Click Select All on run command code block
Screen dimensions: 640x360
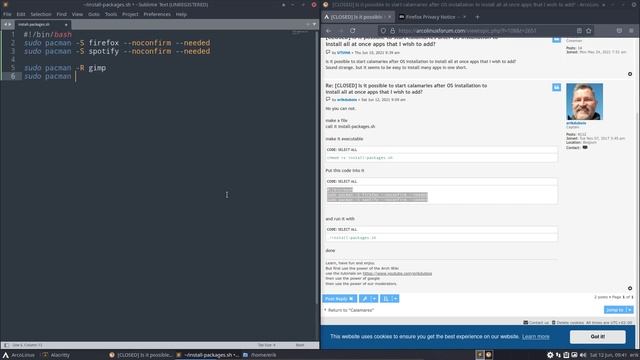(x=347, y=229)
